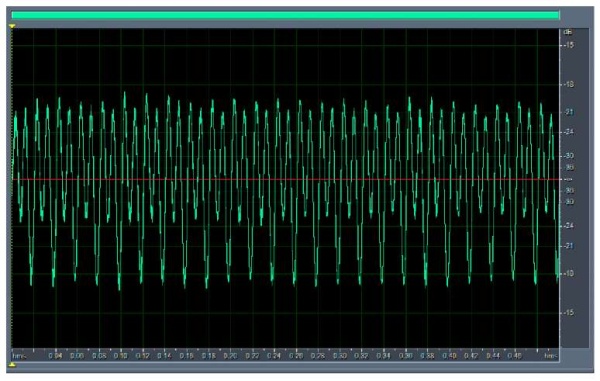The width and height of the screenshot is (600, 381).
Task: Click the 0.10 mark on the timeline
Action: coord(121,356)
